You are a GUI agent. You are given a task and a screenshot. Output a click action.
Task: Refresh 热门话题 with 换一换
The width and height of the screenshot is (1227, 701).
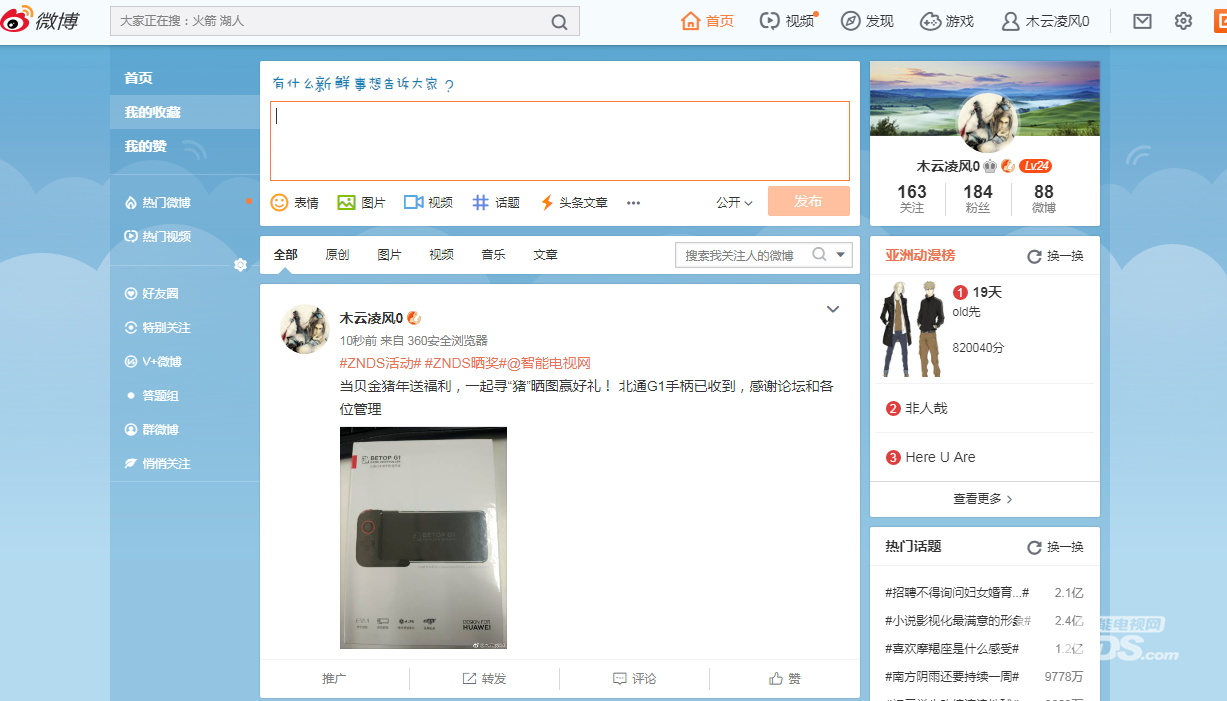[1056, 547]
